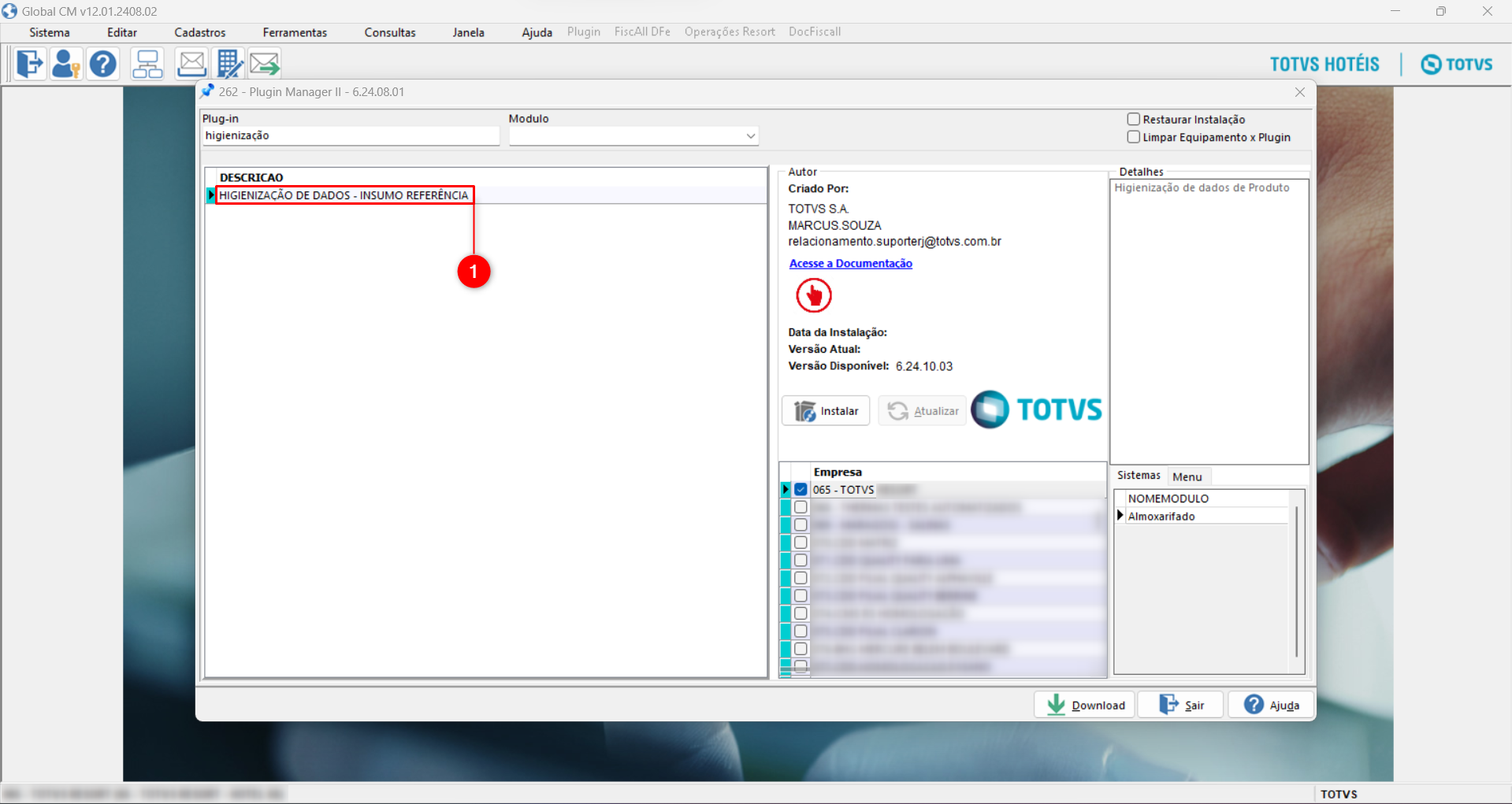Click the Atualizar button

[923, 411]
